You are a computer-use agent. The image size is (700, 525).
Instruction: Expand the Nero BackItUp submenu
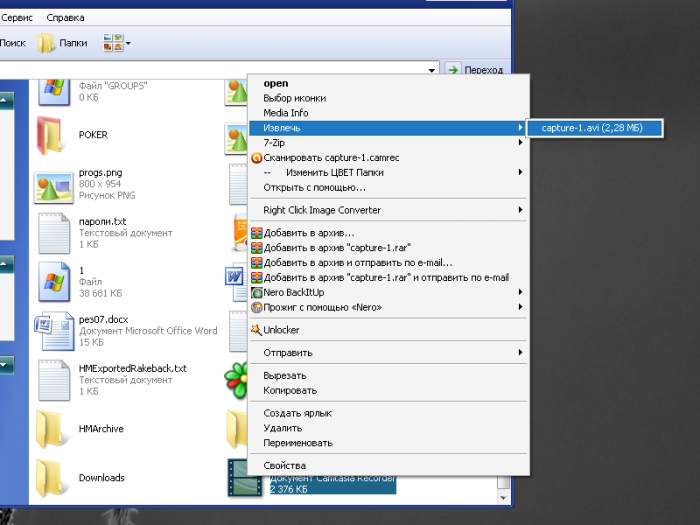388,293
